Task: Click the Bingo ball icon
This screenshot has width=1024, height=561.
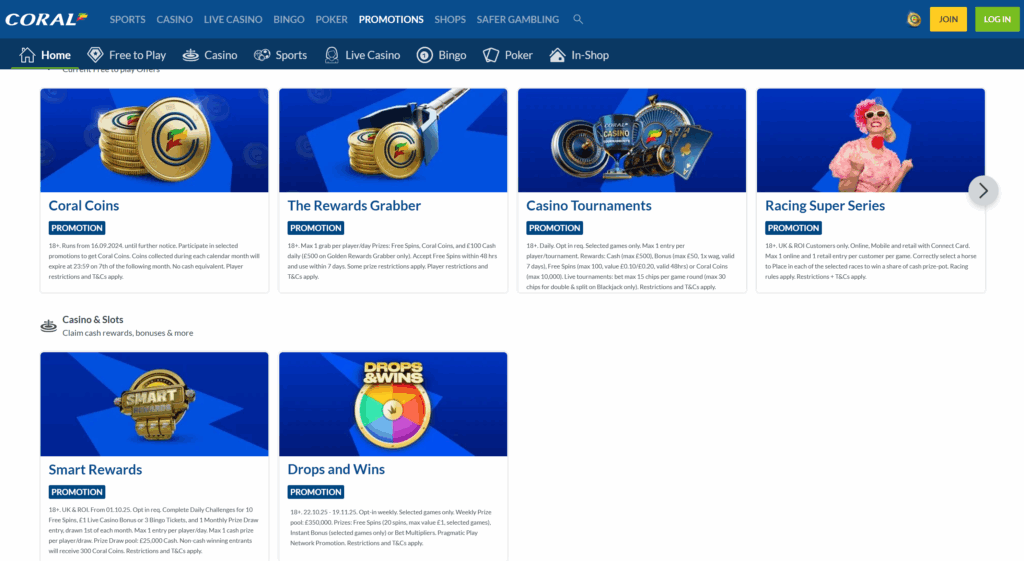Action: tap(425, 55)
